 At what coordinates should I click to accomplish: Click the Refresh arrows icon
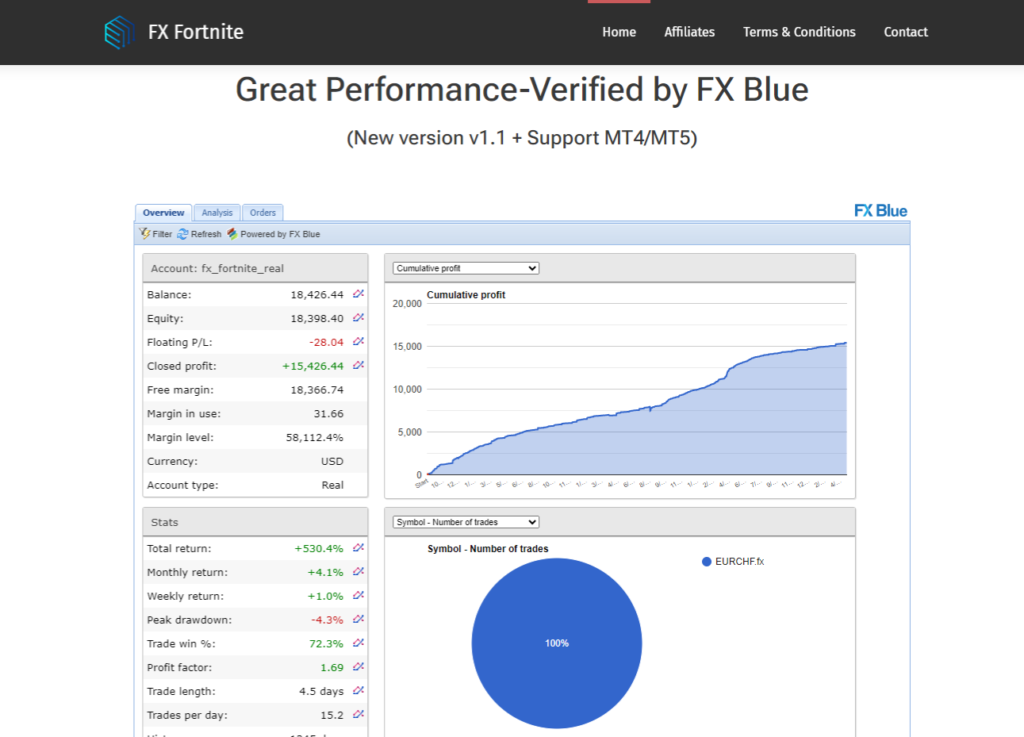pos(182,234)
